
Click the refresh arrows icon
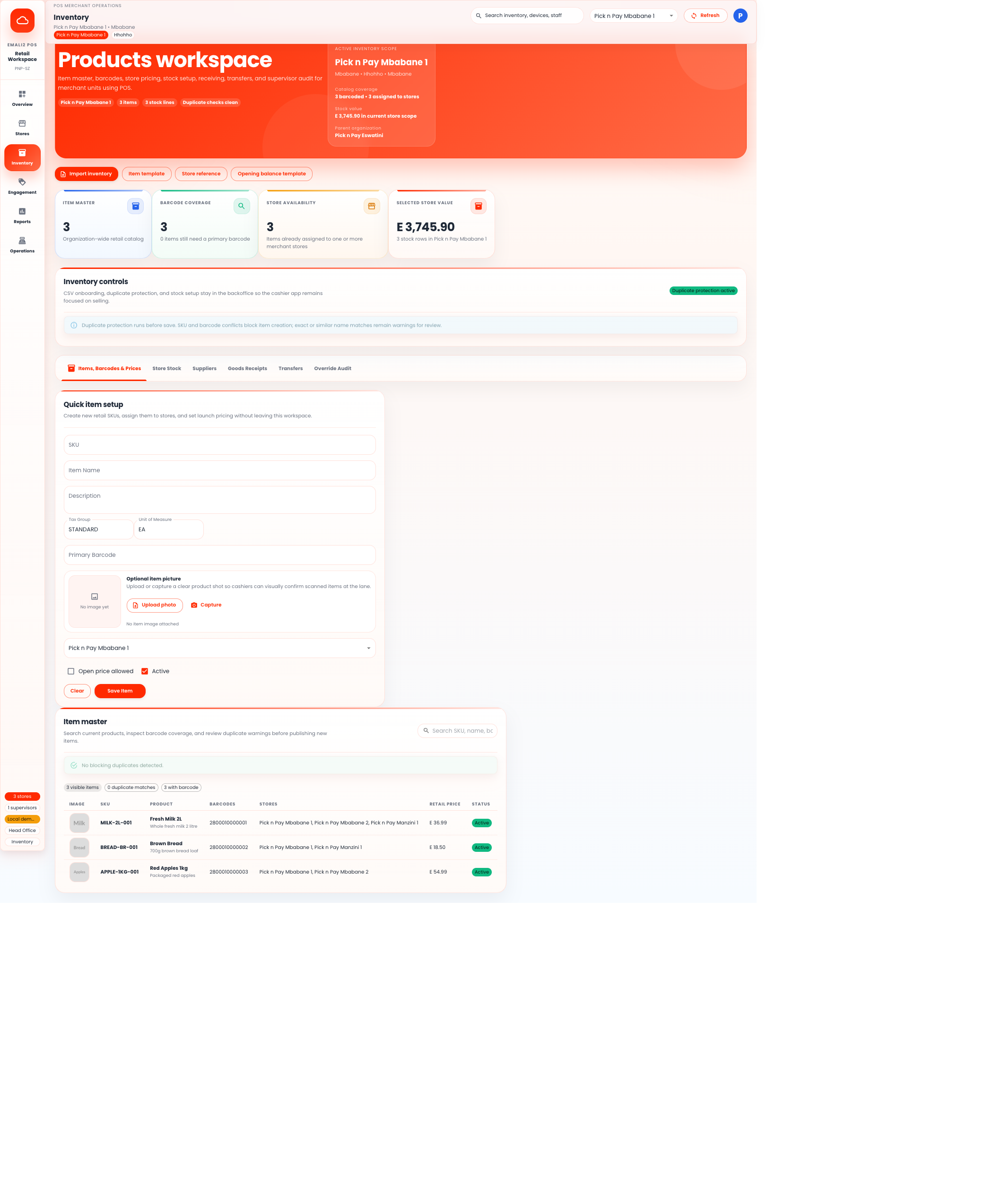(x=694, y=16)
